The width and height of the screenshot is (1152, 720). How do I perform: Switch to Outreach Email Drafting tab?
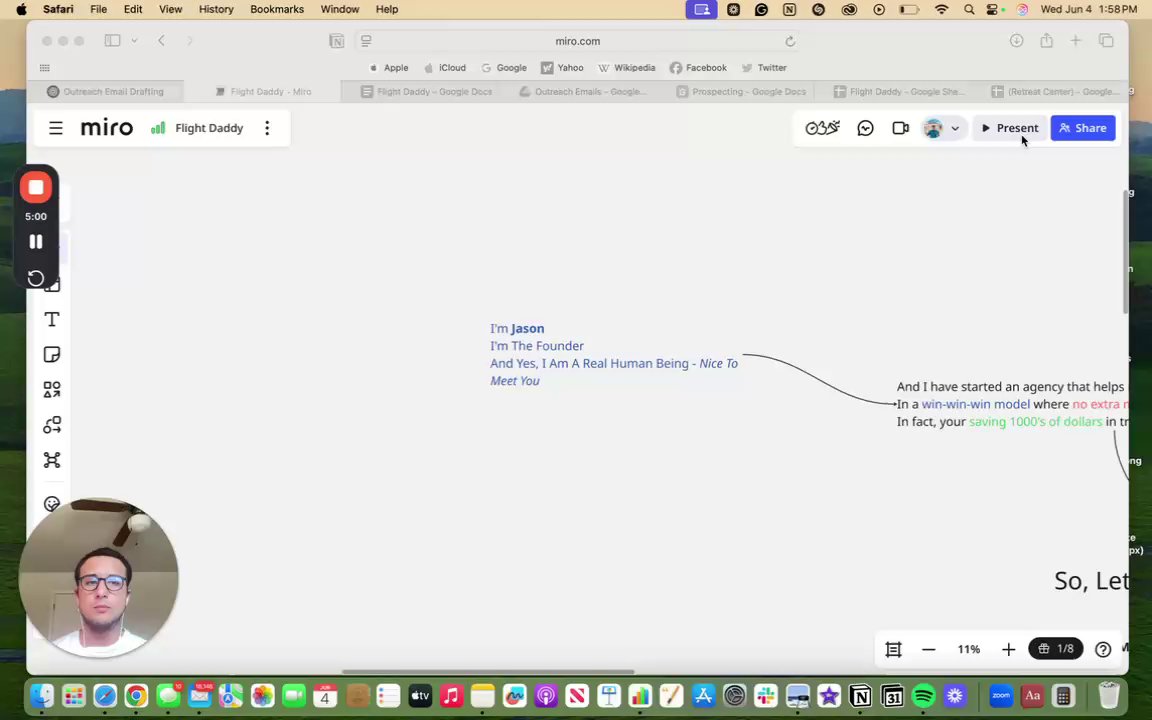tap(105, 92)
